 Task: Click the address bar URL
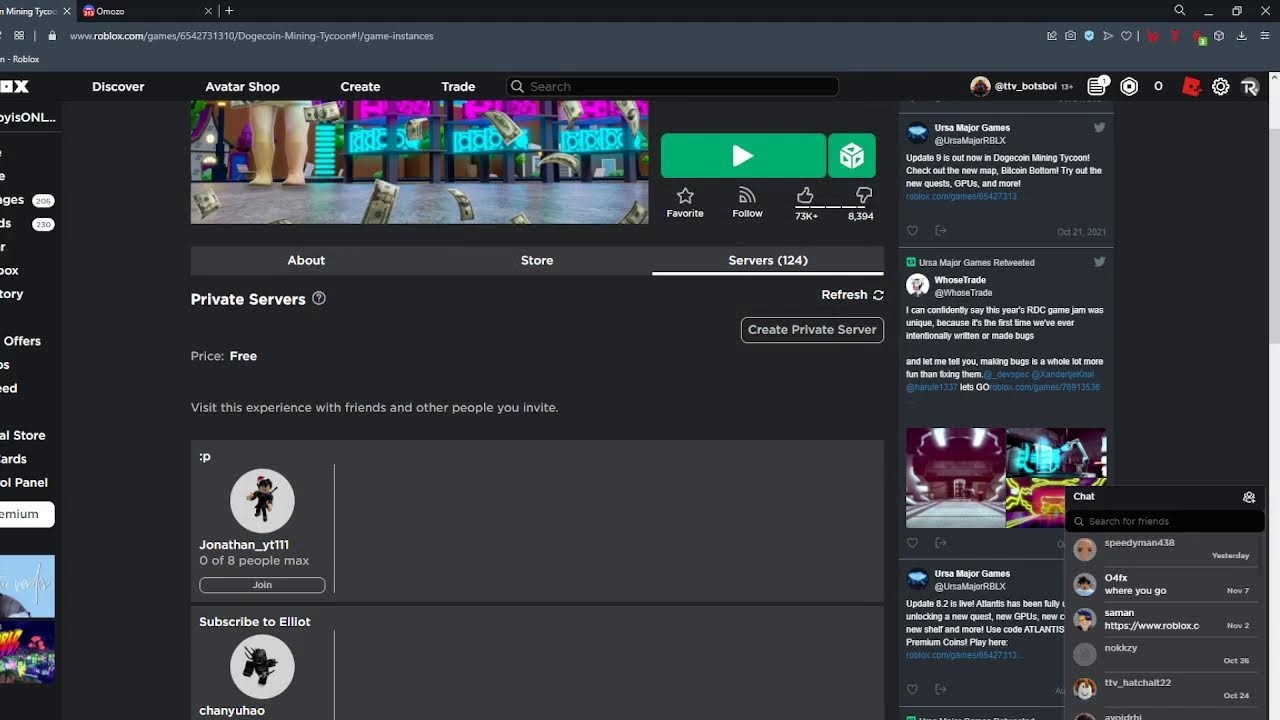(x=251, y=36)
